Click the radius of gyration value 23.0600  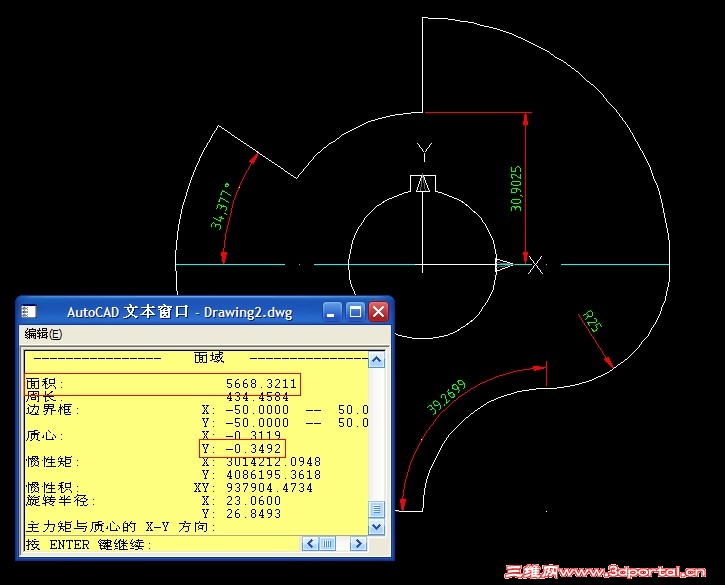[253, 500]
